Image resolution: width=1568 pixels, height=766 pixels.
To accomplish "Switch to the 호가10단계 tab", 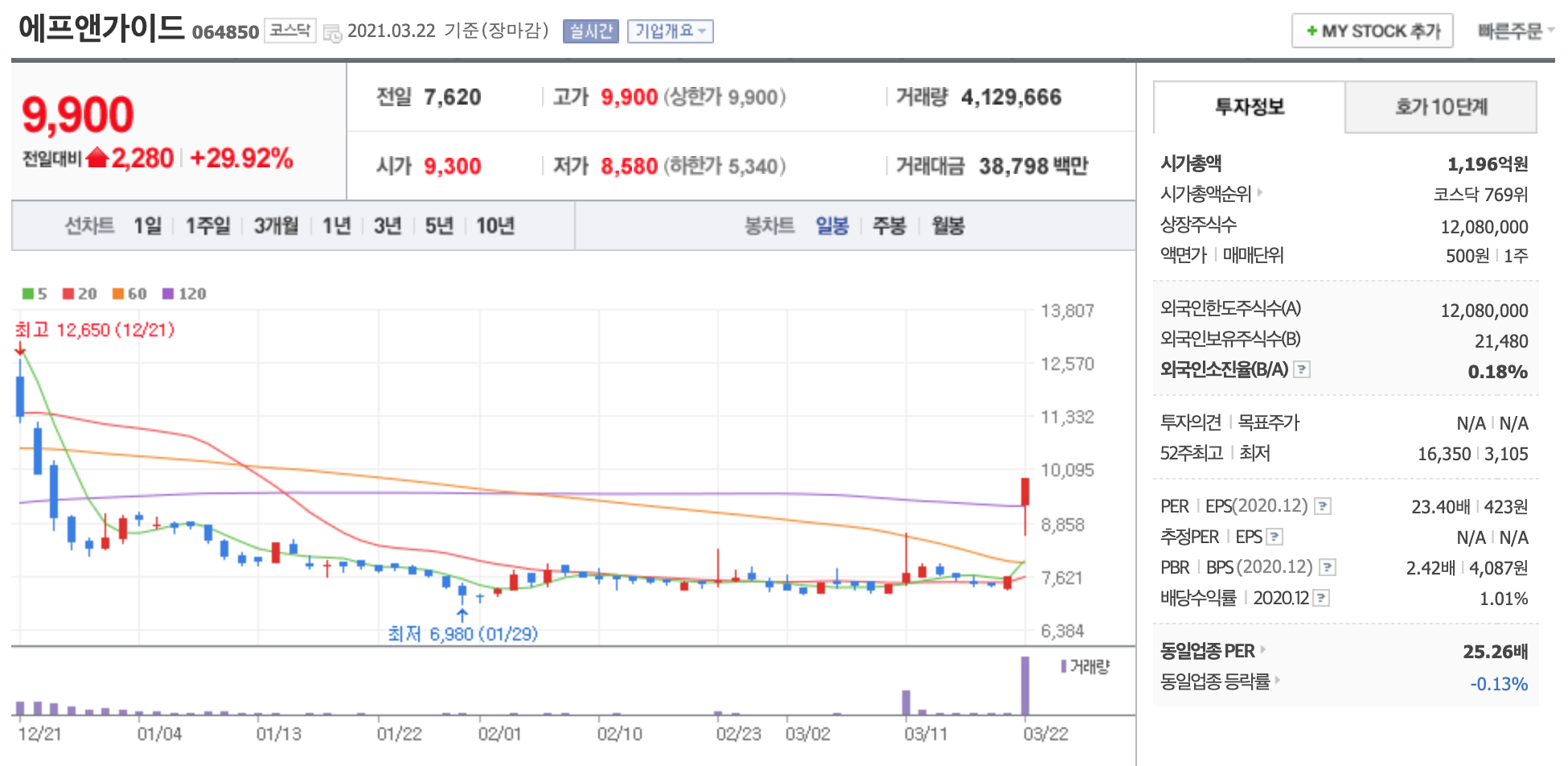I will point(1441,107).
